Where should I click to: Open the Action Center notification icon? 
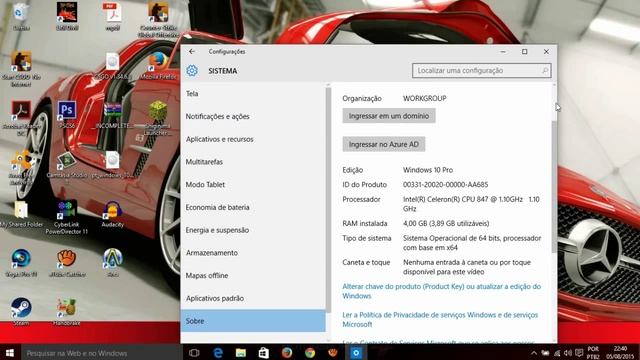tap(579, 353)
